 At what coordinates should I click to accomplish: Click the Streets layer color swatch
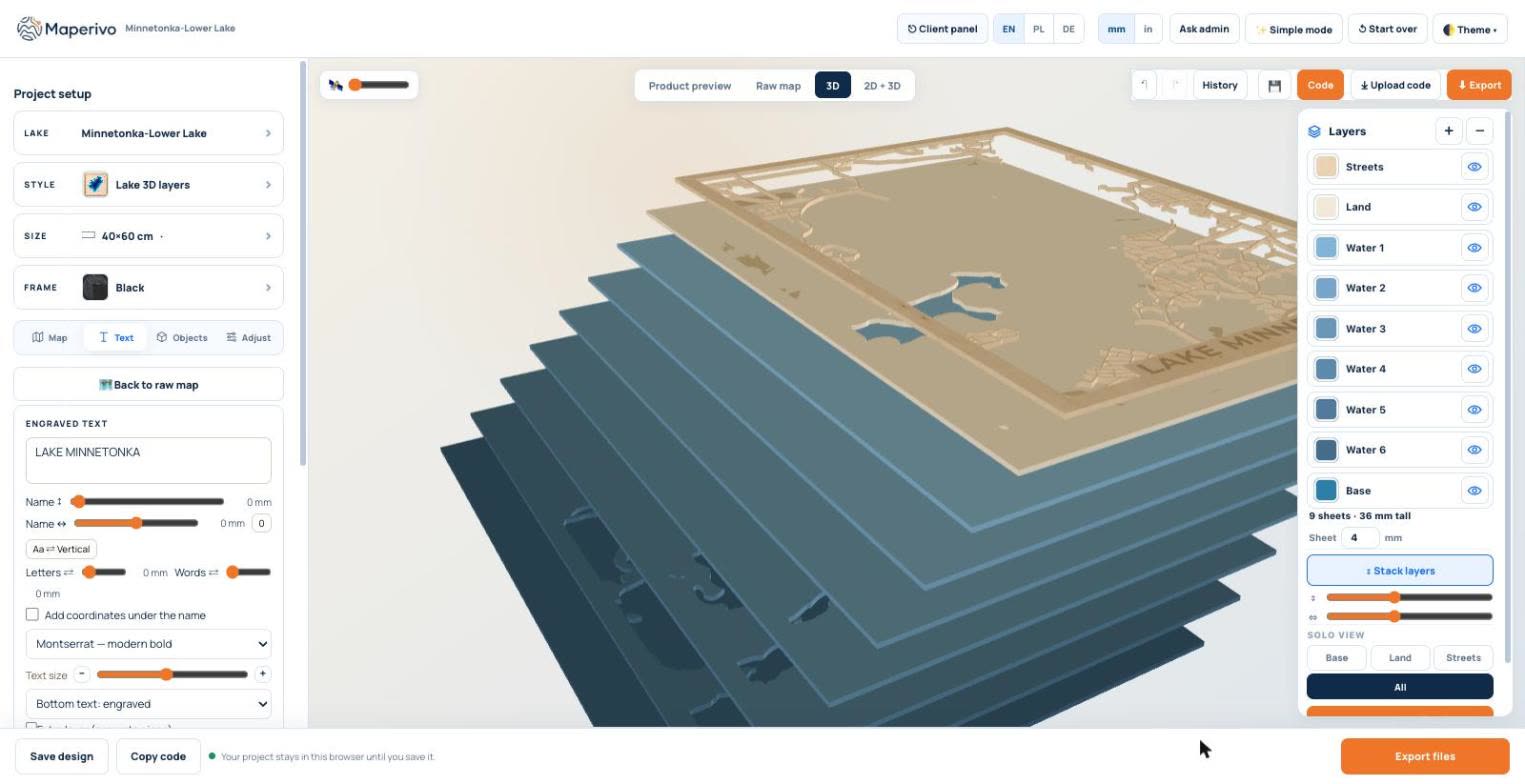(1326, 167)
